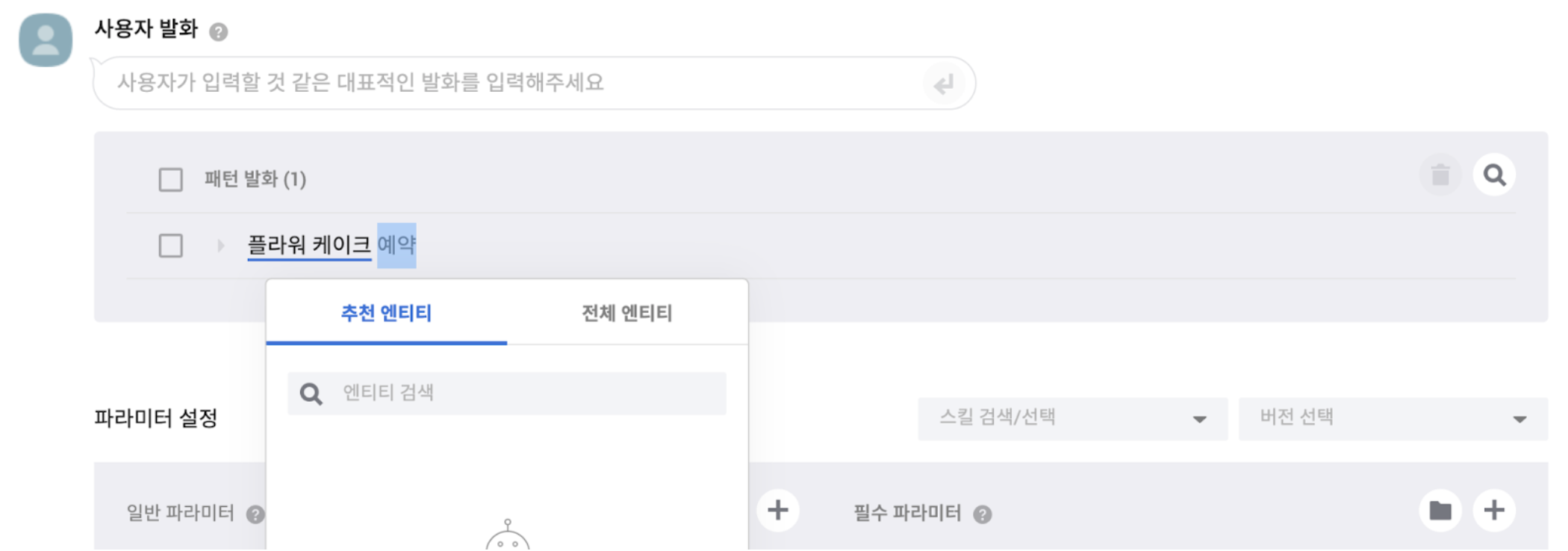This screenshot has width=1568, height=551.
Task: Add a required parameter with plus
Action: click(1494, 511)
